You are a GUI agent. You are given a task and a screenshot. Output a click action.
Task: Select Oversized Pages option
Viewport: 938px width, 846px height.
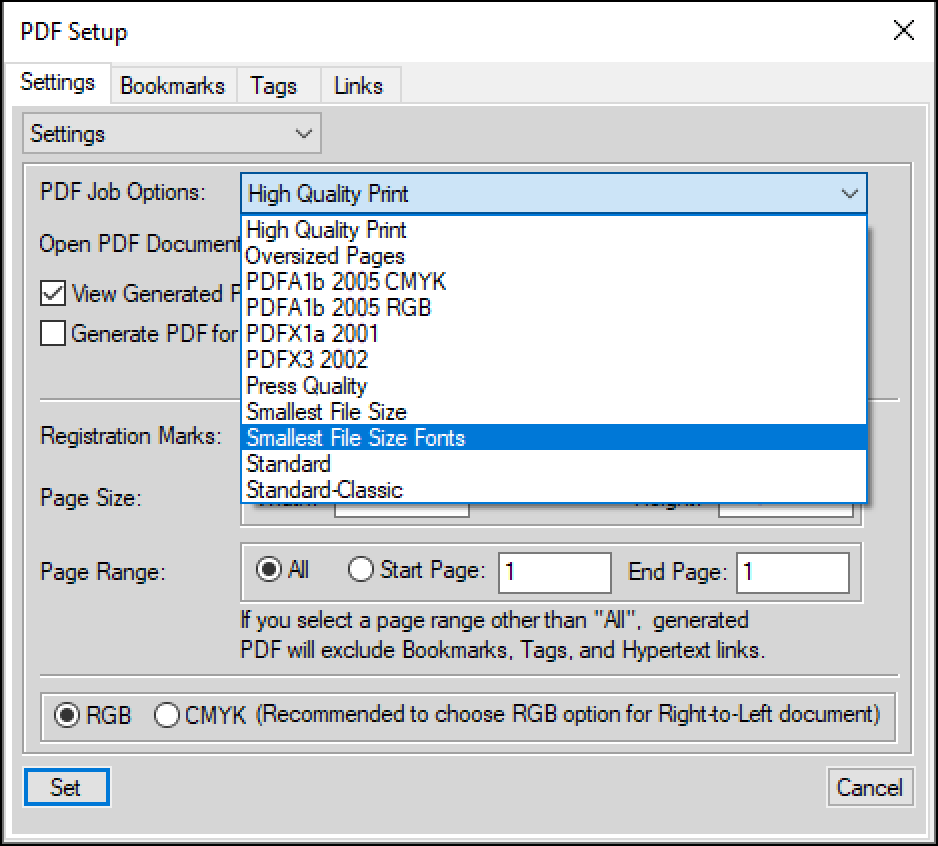pyautogui.click(x=554, y=255)
